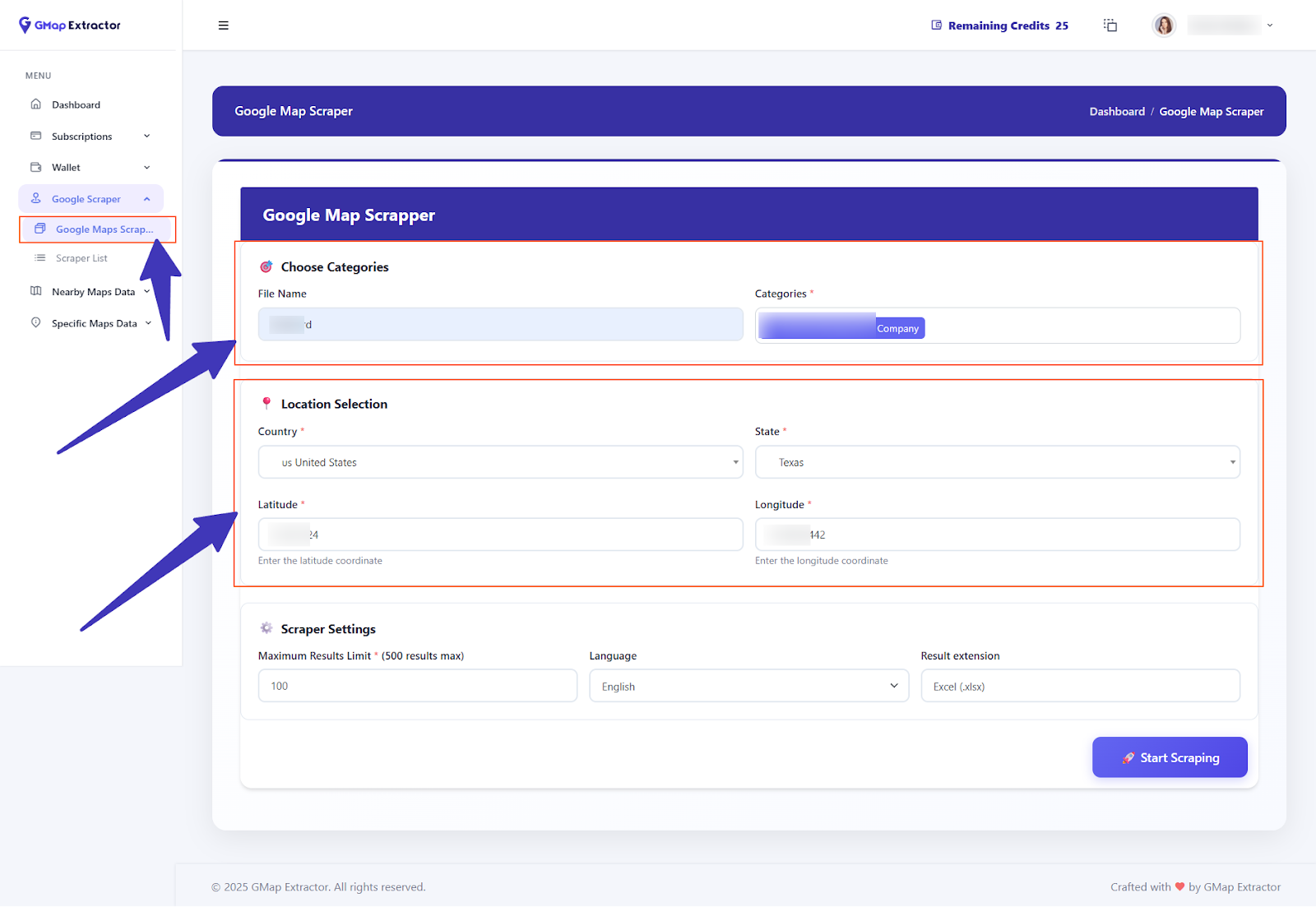Collapse the Google Scraper menu section
1316x907 pixels.
pos(147,199)
